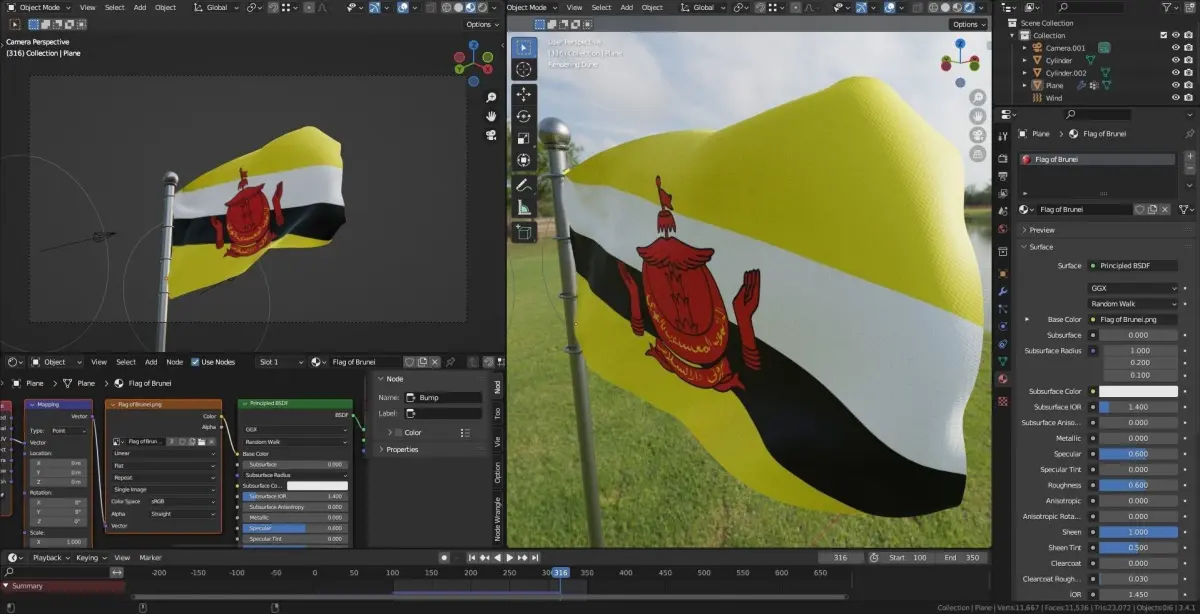Click Subsurface Color swatch in Properties
Viewport: 1200px width, 614px height.
tap(1138, 391)
